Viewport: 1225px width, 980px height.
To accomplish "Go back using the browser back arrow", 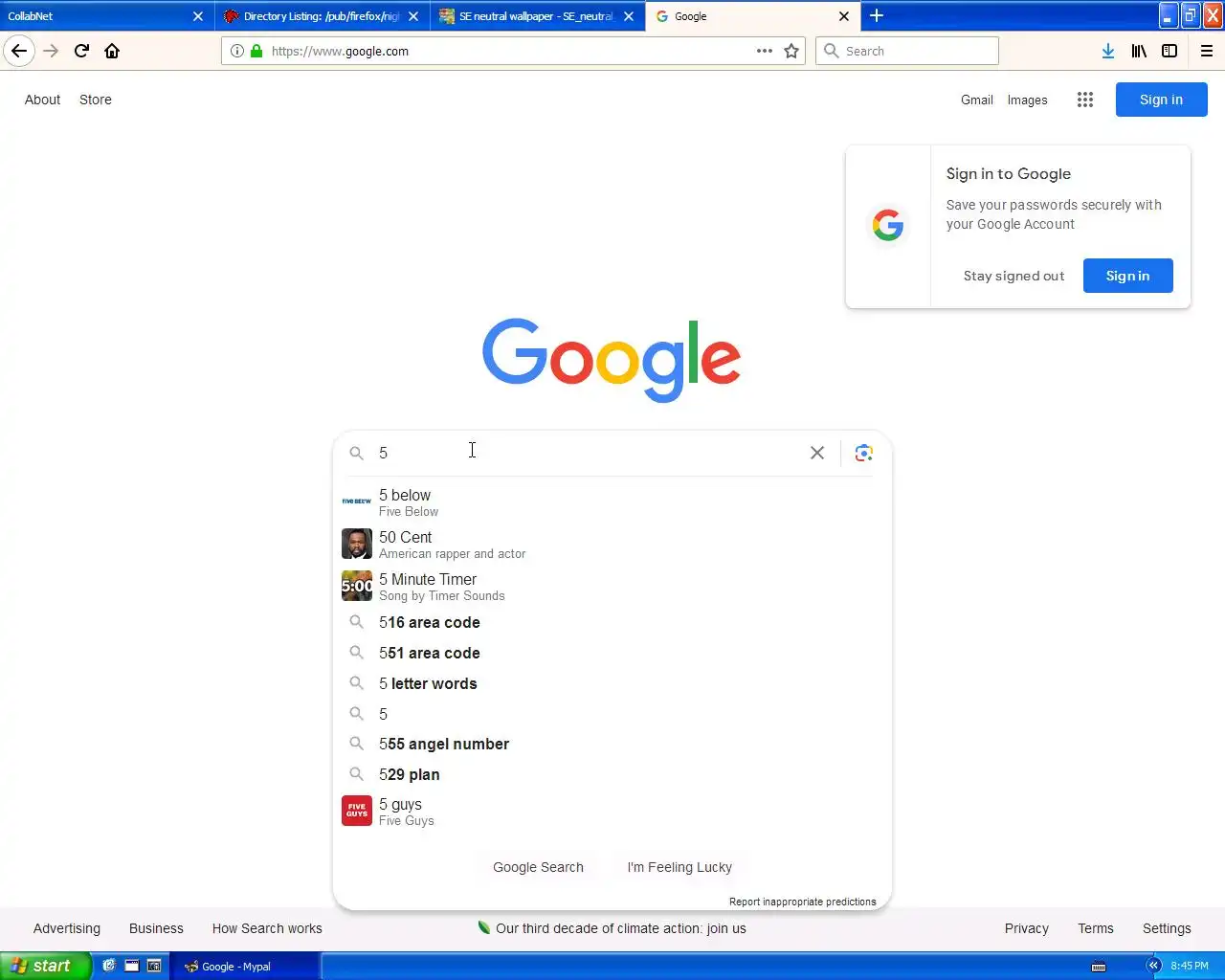I will (x=19, y=51).
